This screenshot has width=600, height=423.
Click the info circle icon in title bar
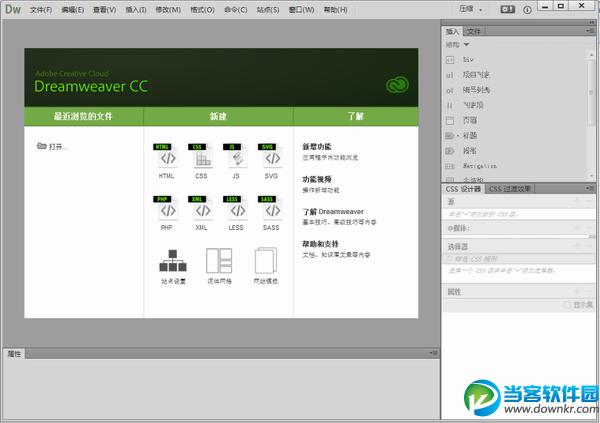527,10
